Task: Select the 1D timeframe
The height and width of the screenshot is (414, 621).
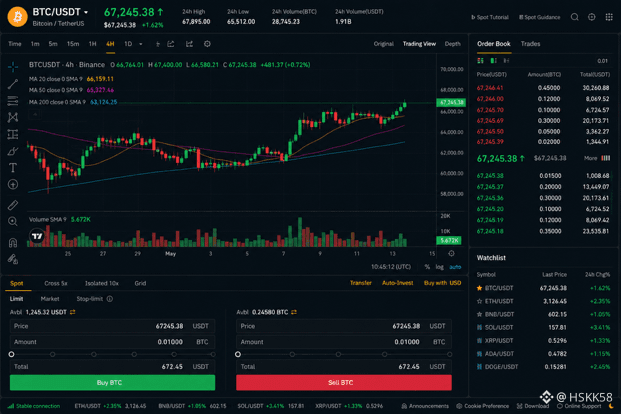Action: click(x=128, y=44)
